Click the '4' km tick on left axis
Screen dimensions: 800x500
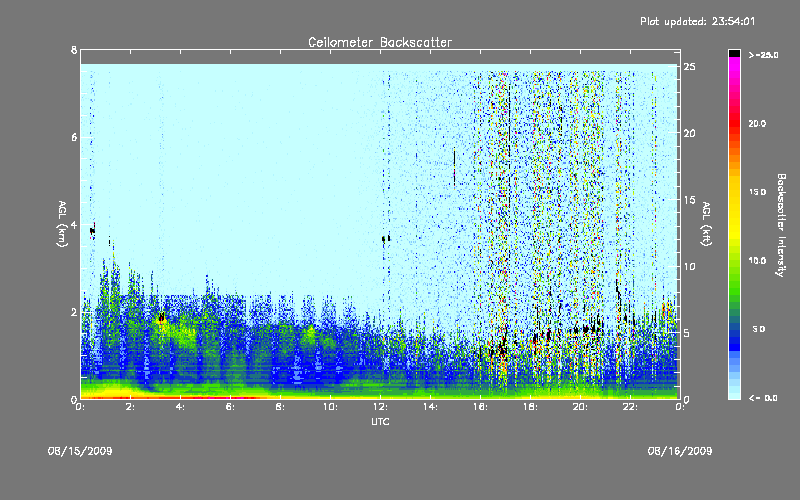coord(74,225)
